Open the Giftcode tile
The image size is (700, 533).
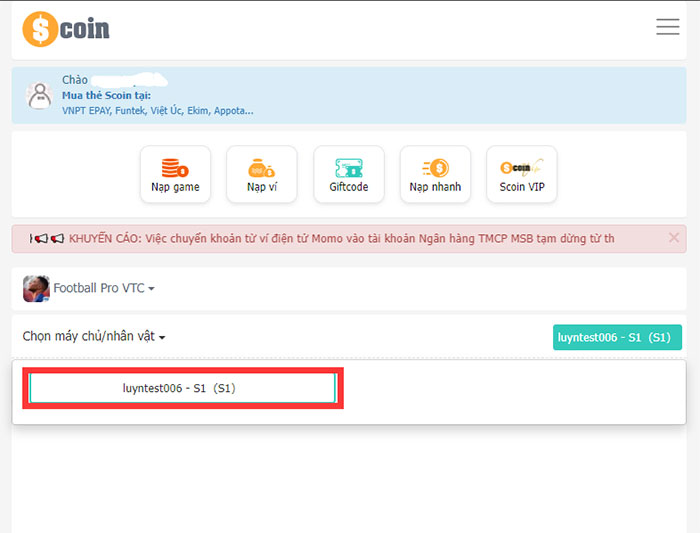(348, 174)
